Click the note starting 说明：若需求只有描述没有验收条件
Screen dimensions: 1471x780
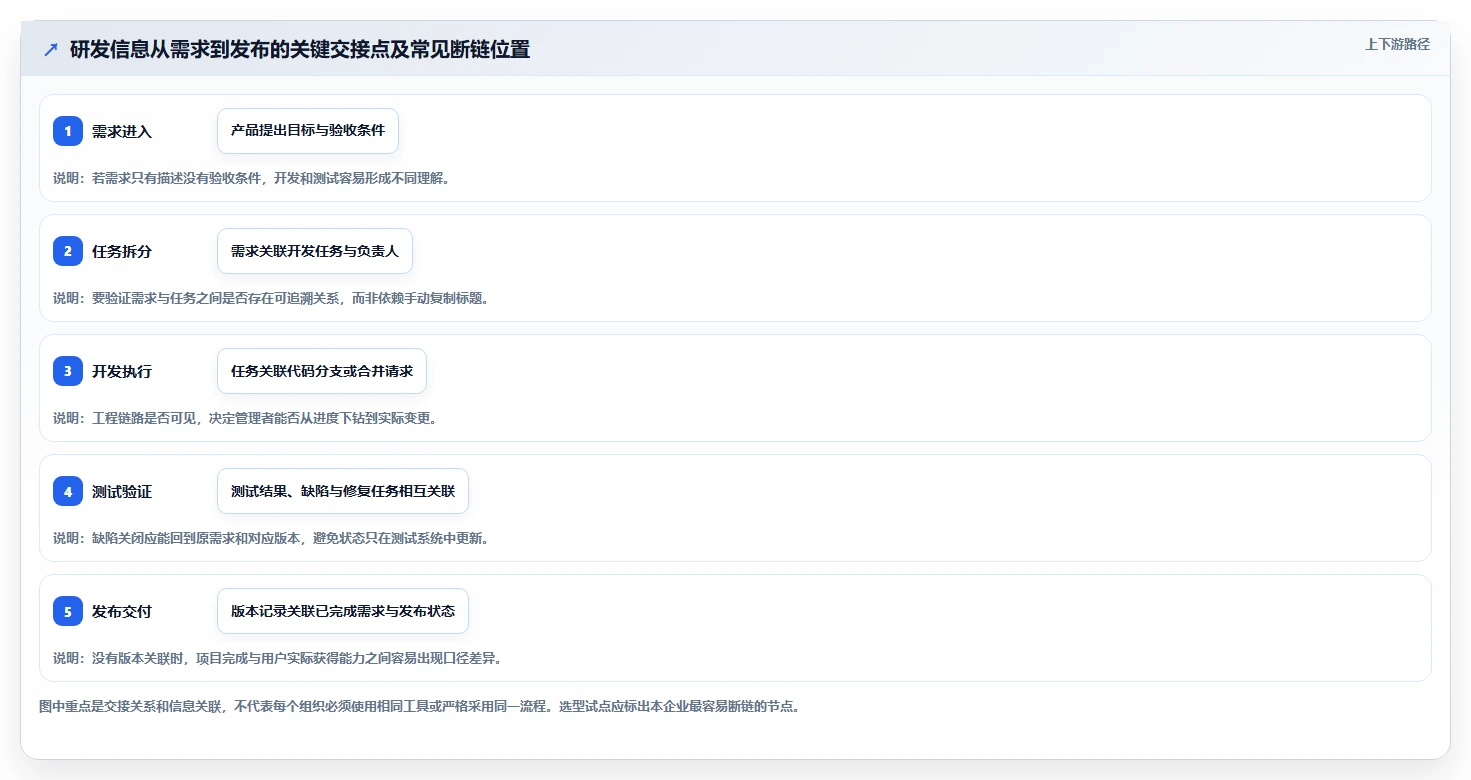[252, 178]
